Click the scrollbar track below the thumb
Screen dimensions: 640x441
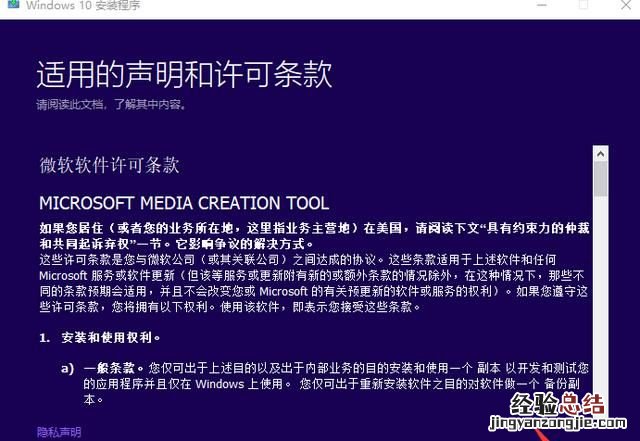600,302
